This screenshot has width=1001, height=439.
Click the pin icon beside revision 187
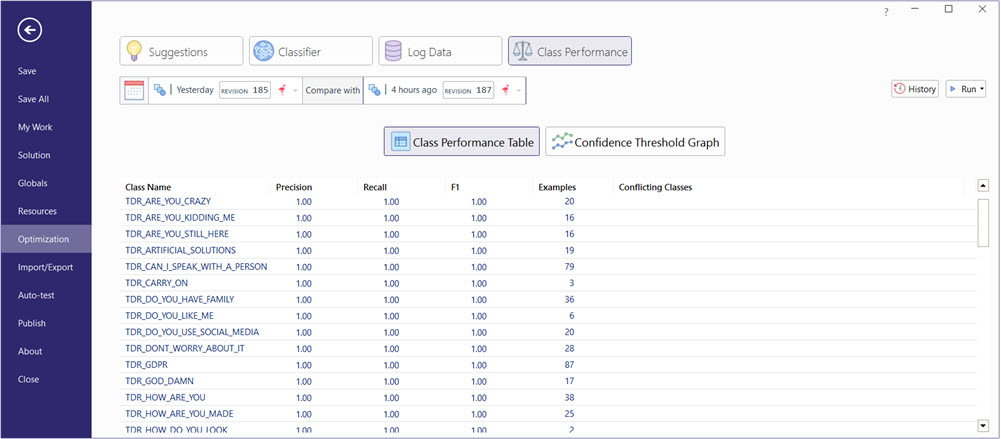[505, 90]
